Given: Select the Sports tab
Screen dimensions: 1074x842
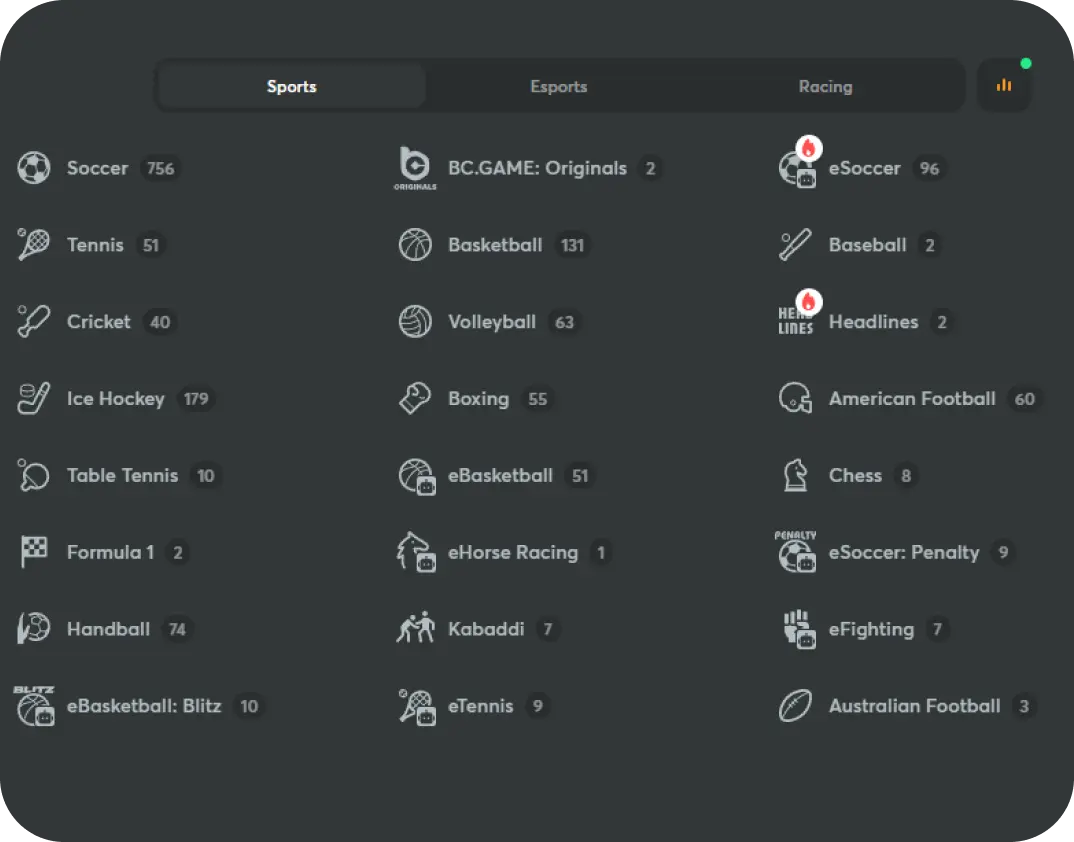Looking at the screenshot, I should (x=292, y=87).
